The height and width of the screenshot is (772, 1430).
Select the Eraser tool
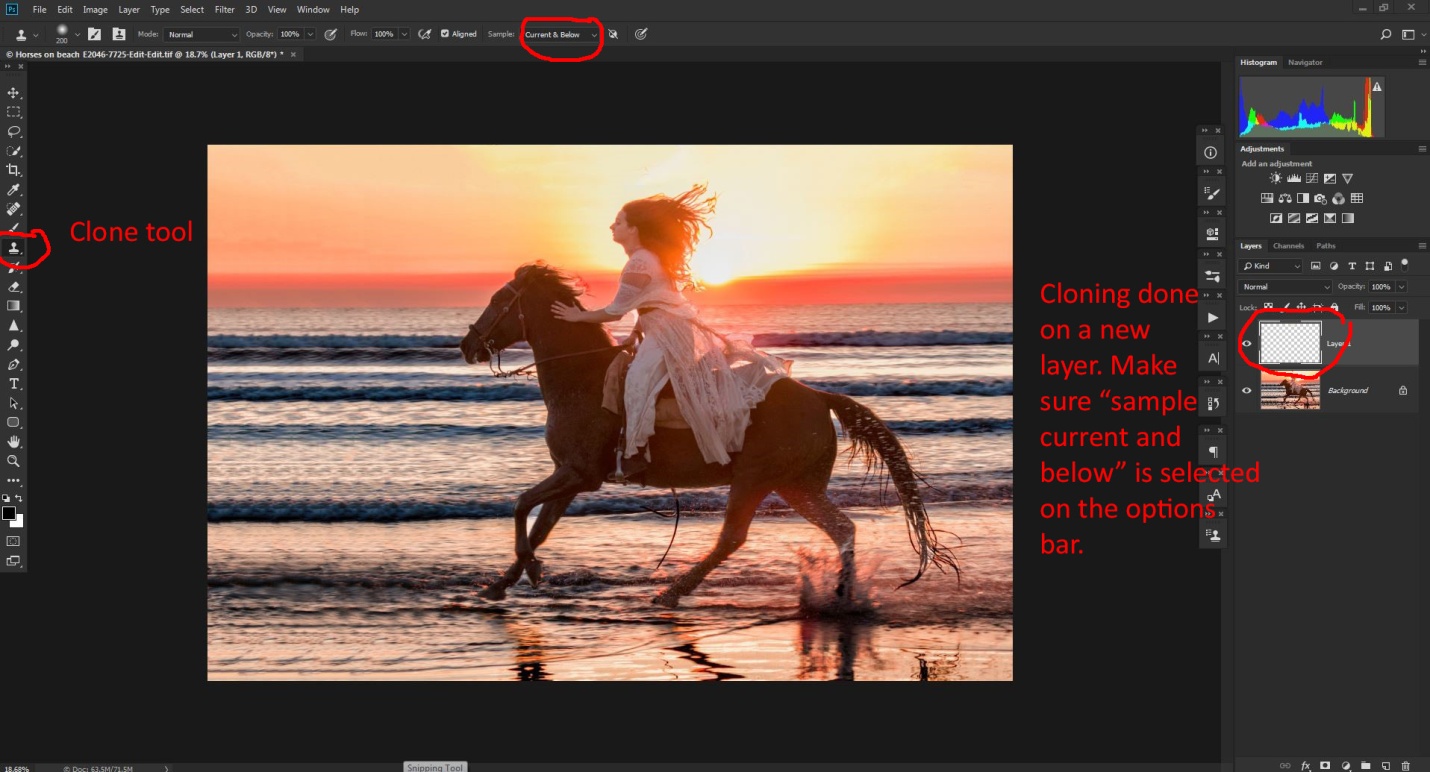(x=14, y=286)
